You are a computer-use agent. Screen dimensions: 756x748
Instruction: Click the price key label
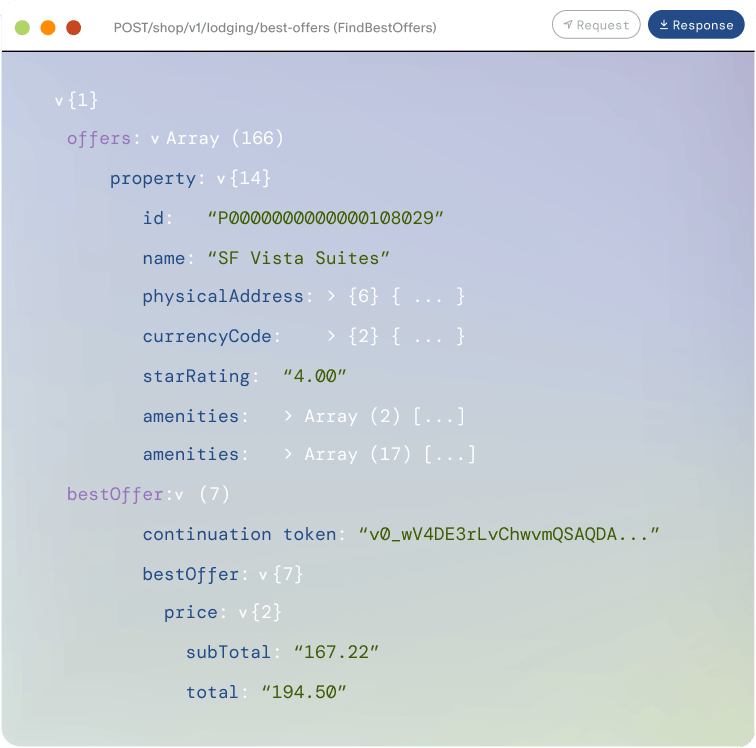(190, 613)
